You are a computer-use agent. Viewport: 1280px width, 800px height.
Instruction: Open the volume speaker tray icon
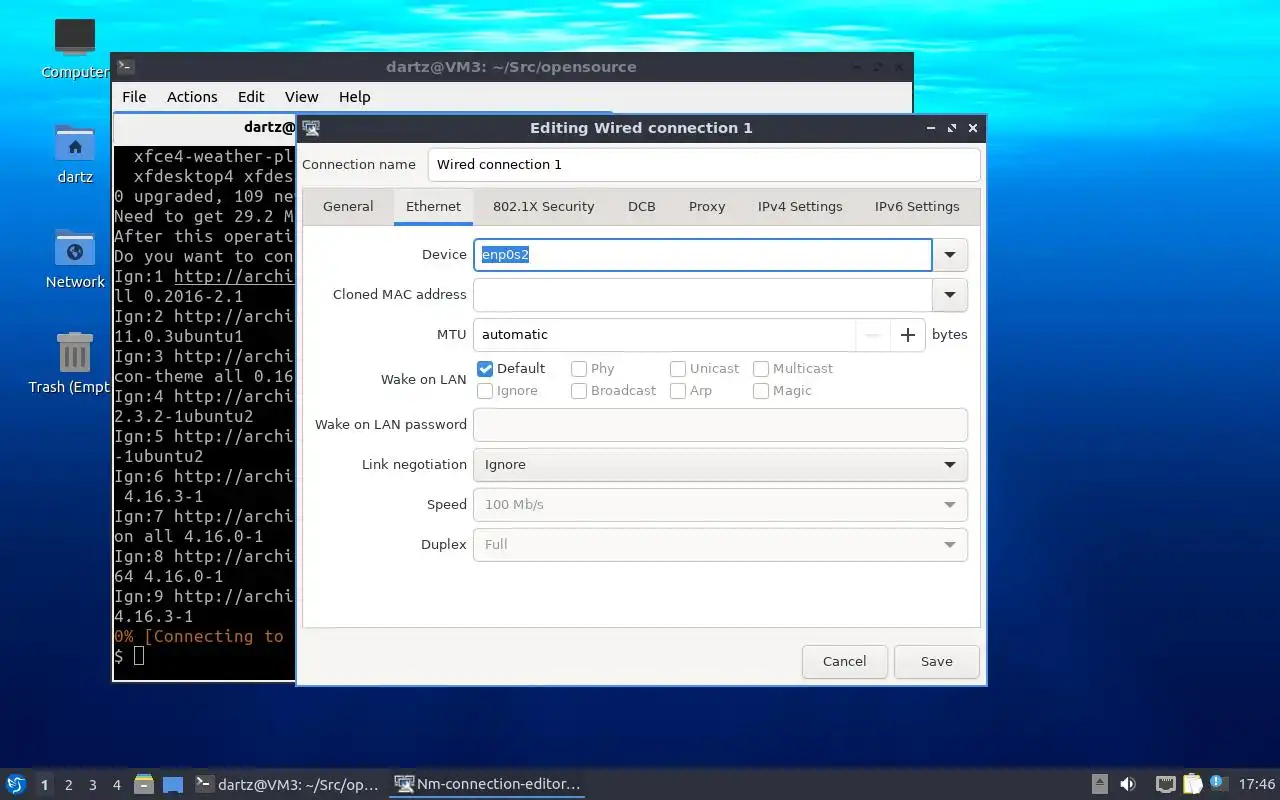[x=1128, y=784]
